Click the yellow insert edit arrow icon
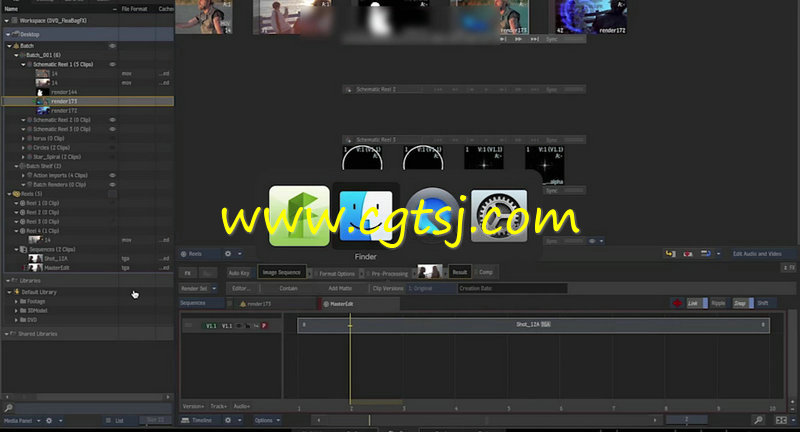This screenshot has width=800, height=432. (670, 253)
